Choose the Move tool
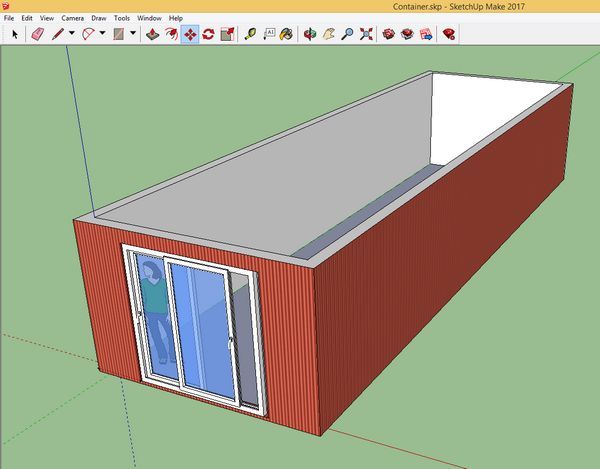 [x=189, y=34]
